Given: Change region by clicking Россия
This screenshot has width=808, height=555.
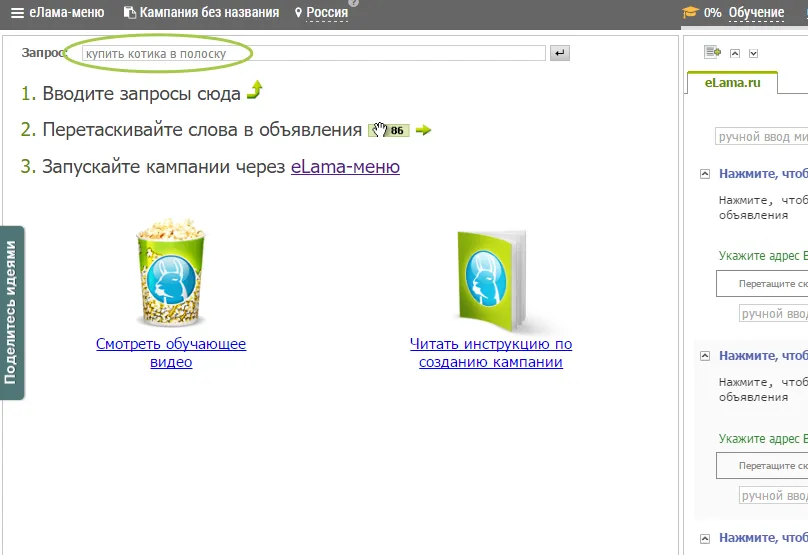Looking at the screenshot, I should (327, 12).
